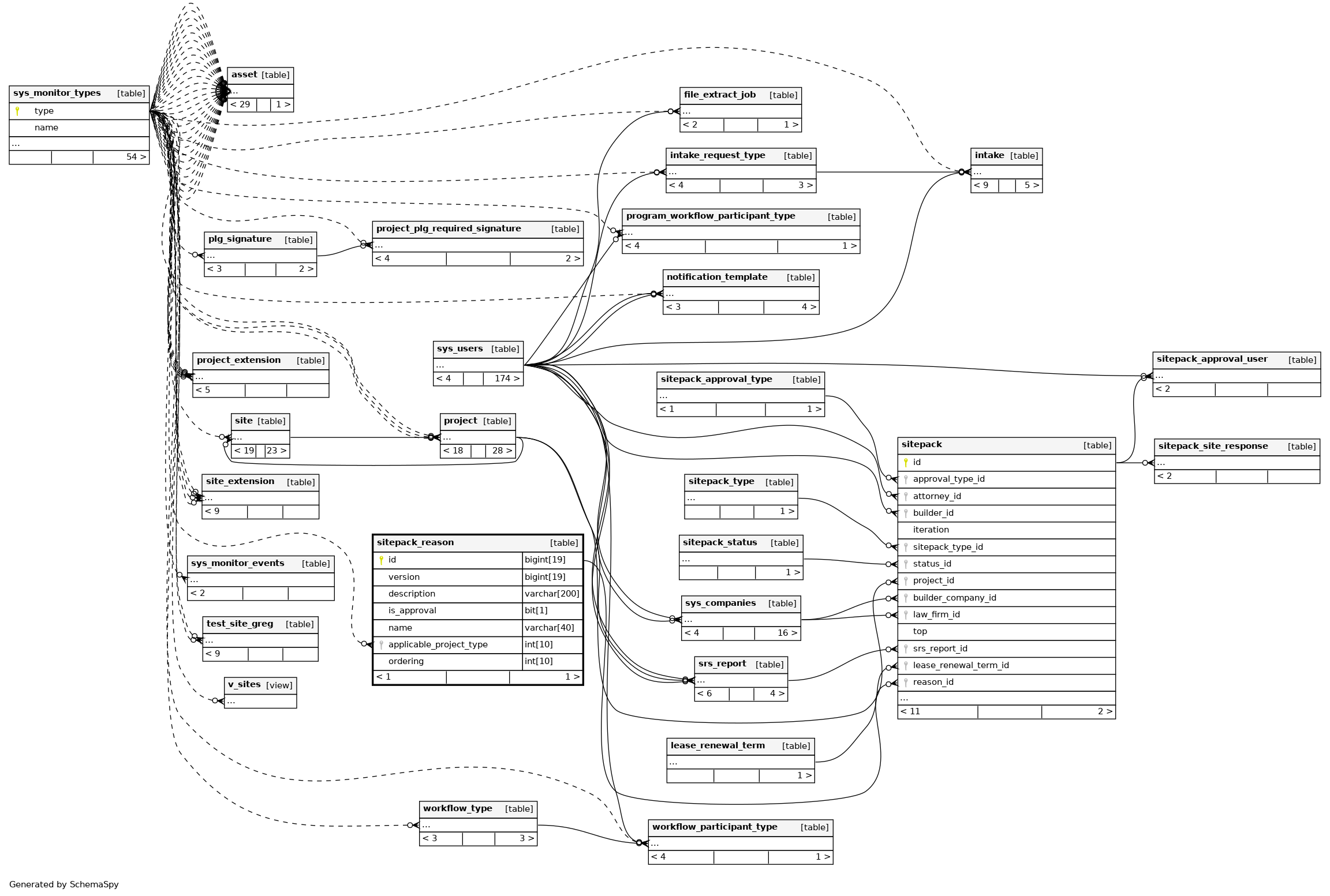Click the yellow key icon beside sitepack_reason id
This screenshot has height=896, width=1330.
pyautogui.click(x=381, y=560)
